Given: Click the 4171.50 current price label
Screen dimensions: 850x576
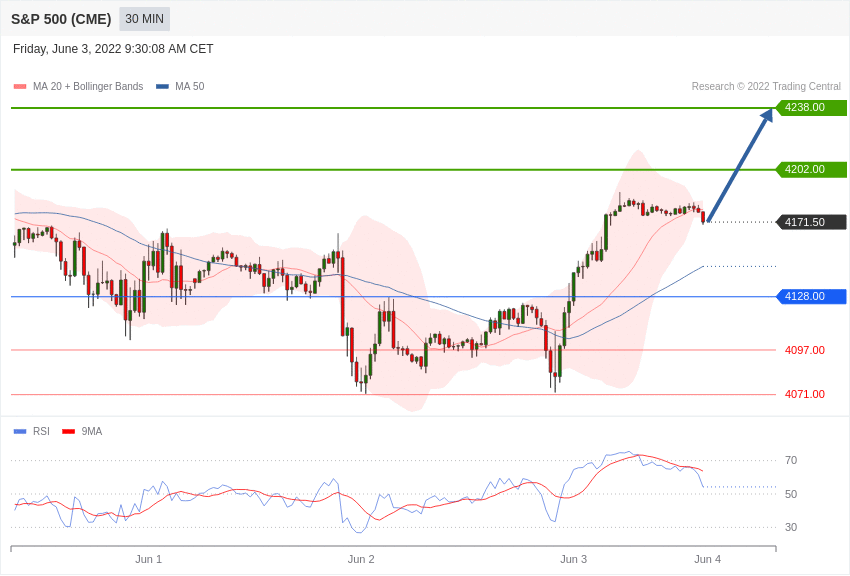Looking at the screenshot, I should click(812, 222).
